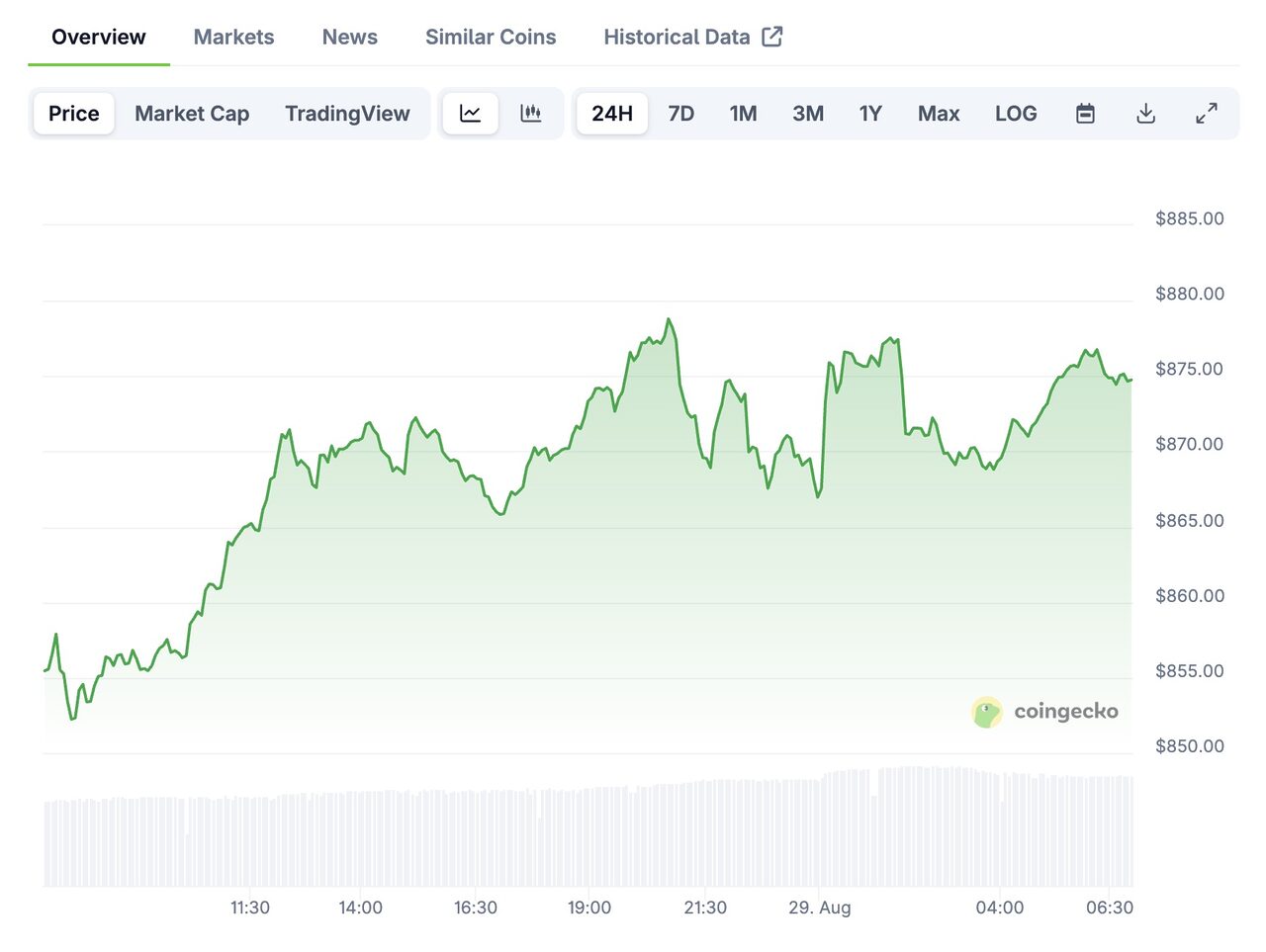1266x952 pixels.
Task: Open the calendar date range picker
Action: [1085, 114]
